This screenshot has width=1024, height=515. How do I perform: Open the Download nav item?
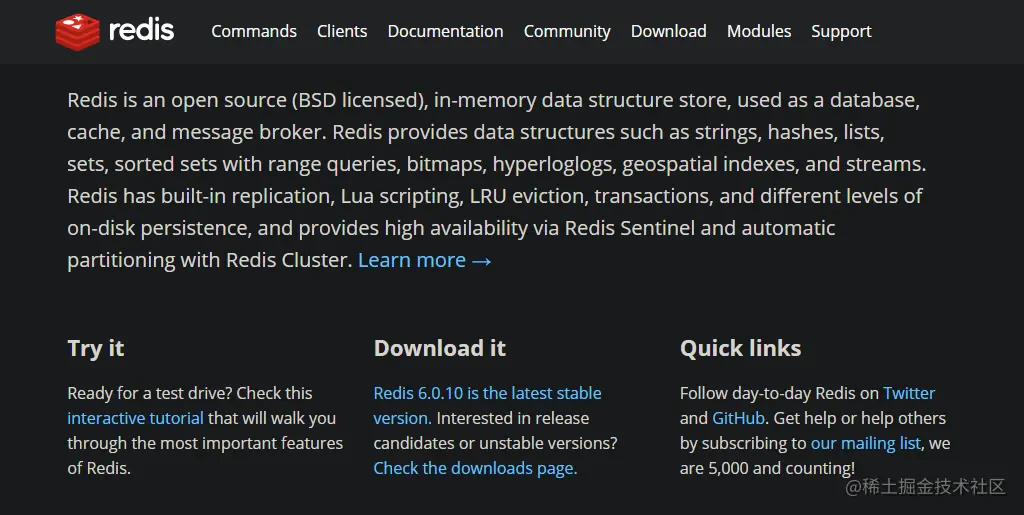(x=668, y=31)
